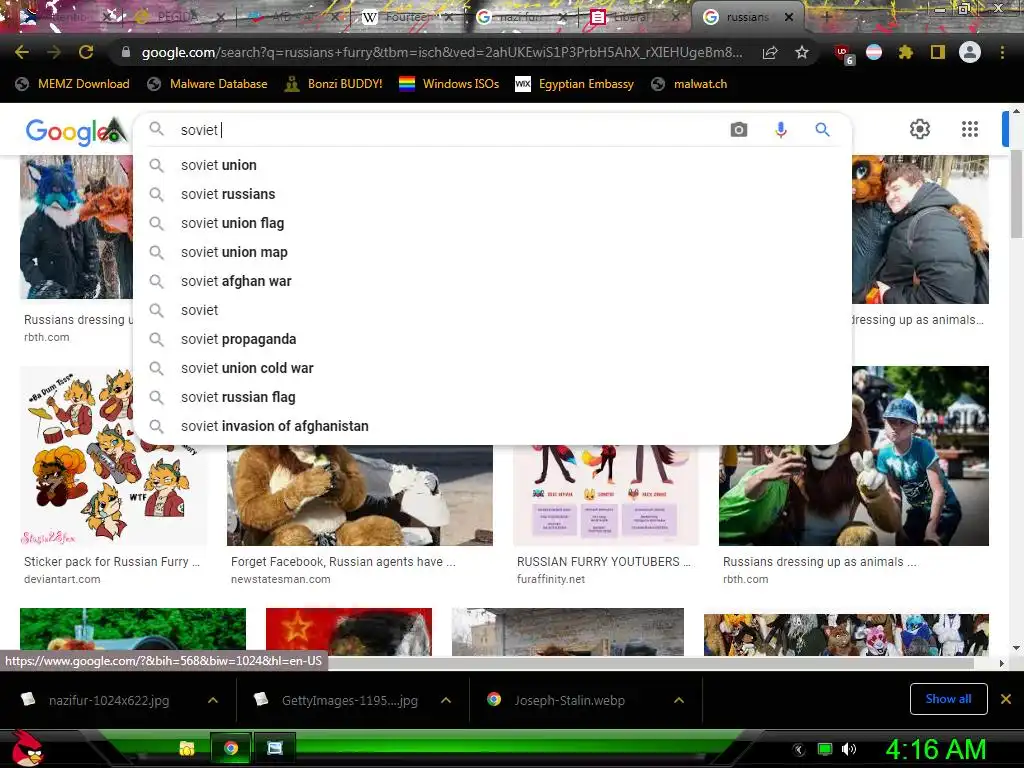Click the URL address bar

(x=441, y=52)
